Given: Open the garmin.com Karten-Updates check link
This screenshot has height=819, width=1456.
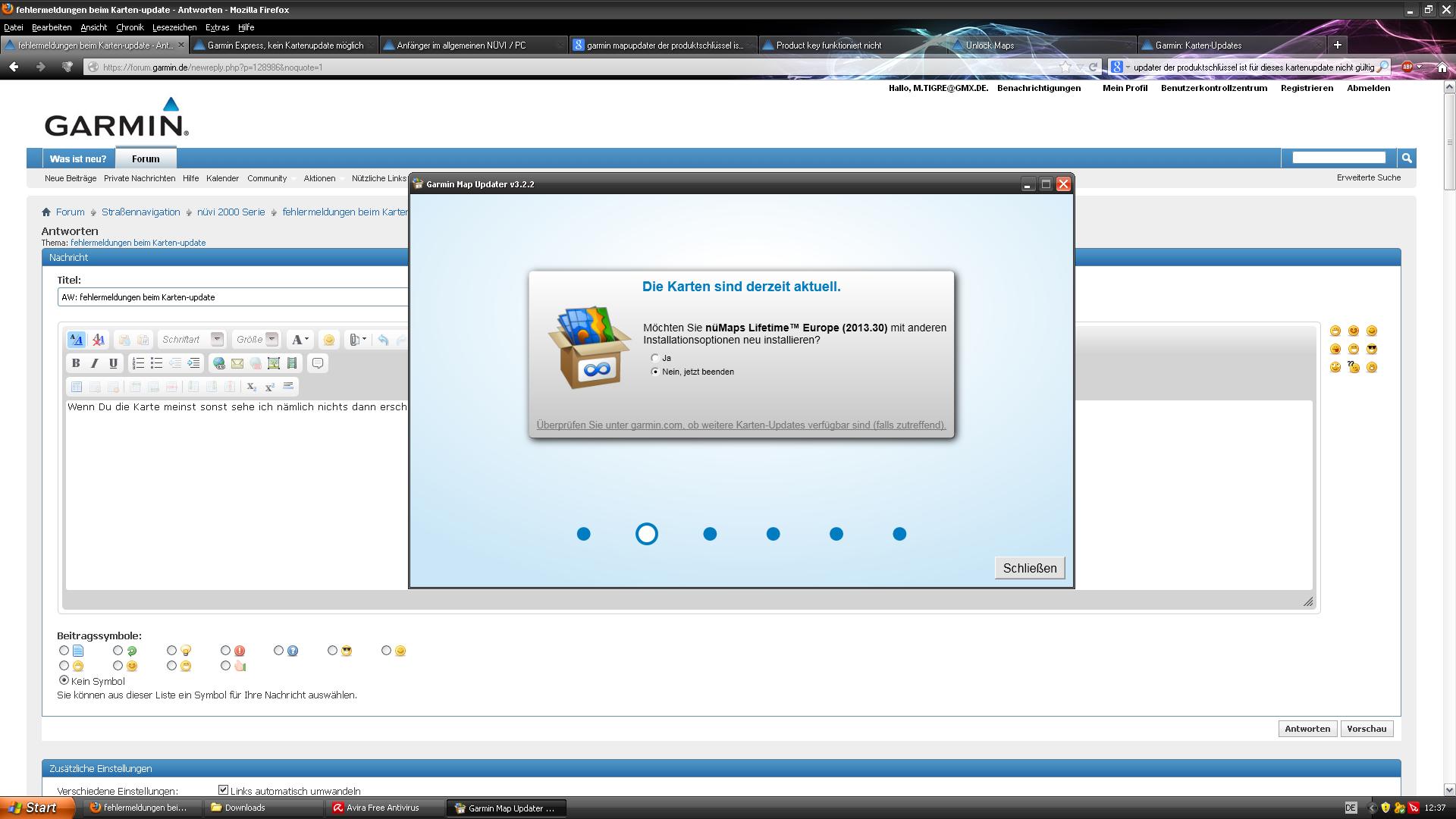Looking at the screenshot, I should (741, 425).
